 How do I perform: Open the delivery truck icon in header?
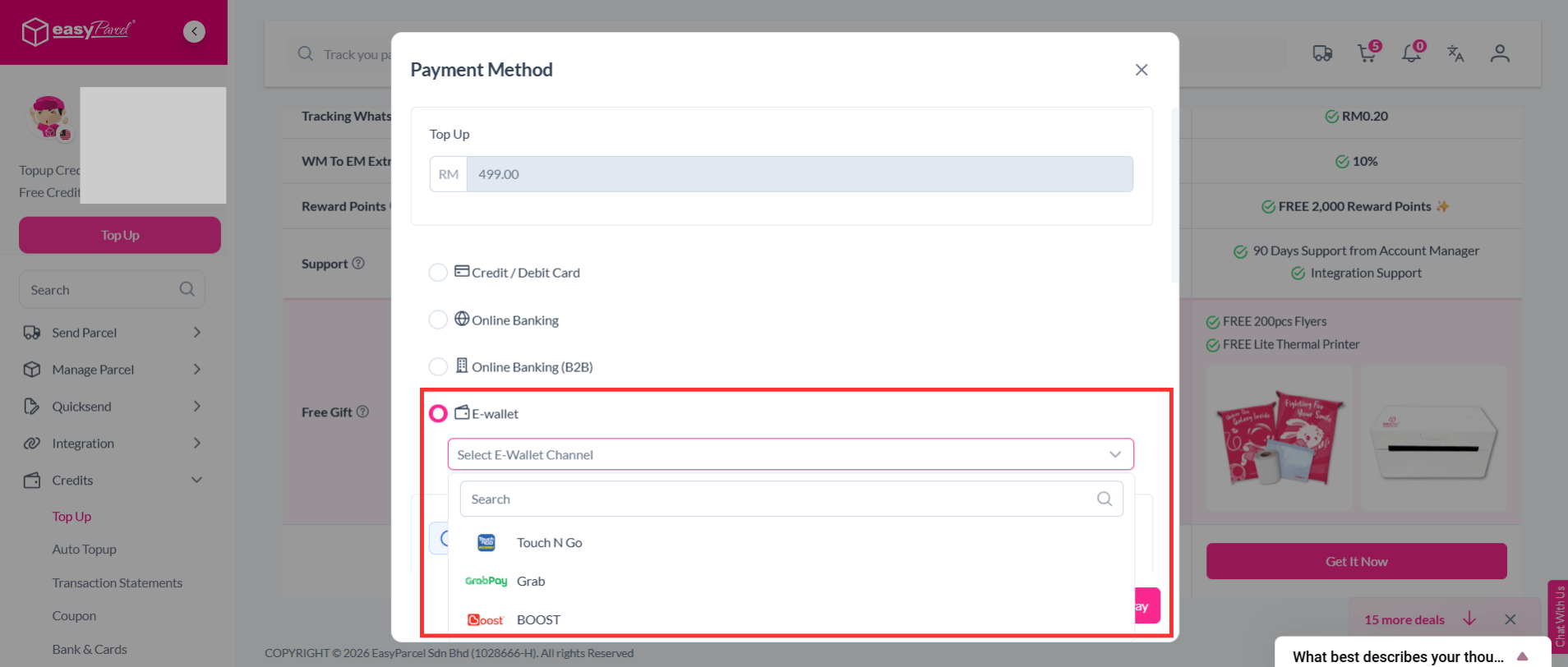pos(1322,53)
